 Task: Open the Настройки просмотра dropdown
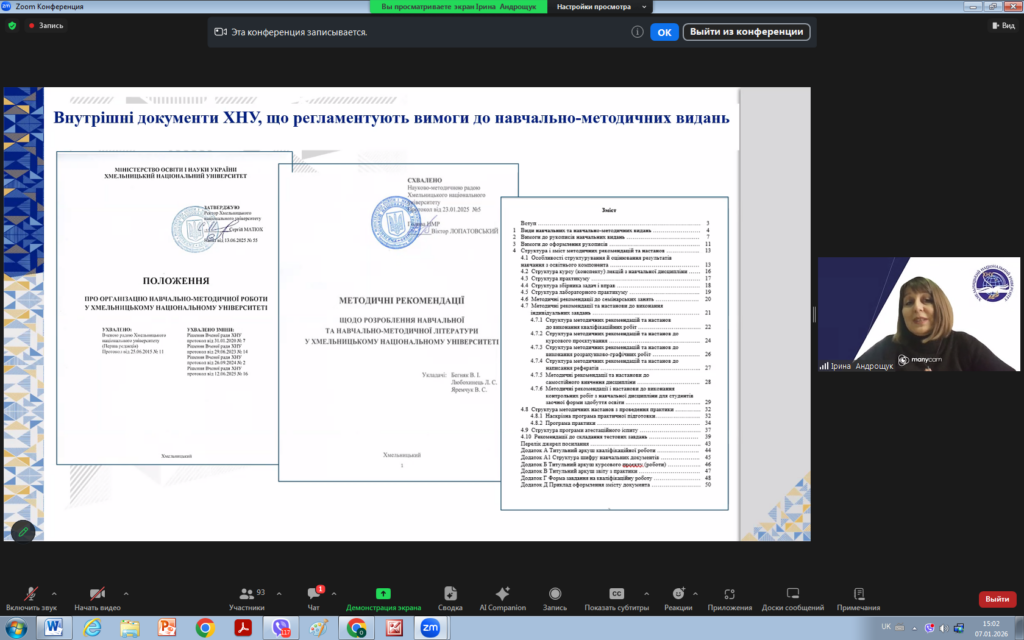point(596,7)
